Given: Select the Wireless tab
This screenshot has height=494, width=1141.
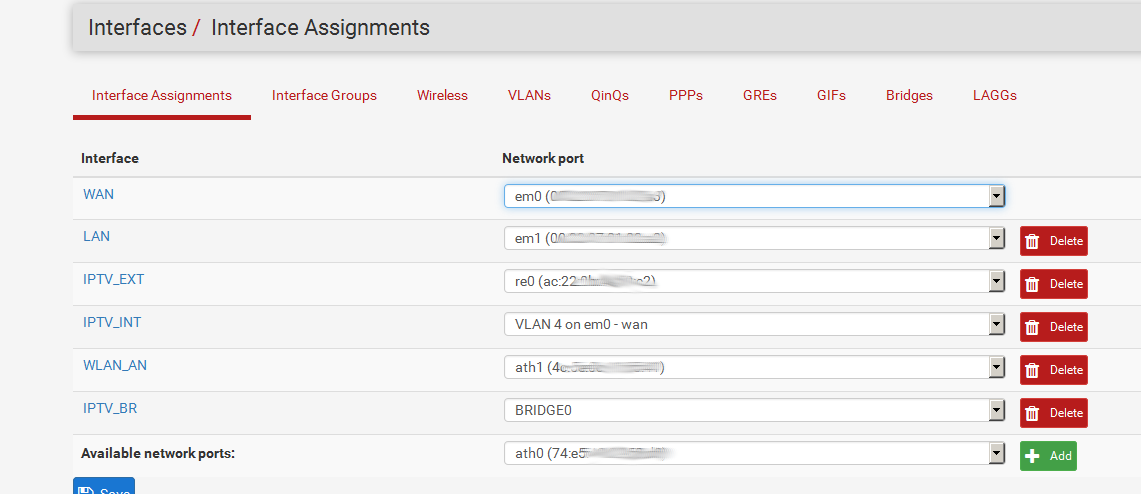Looking at the screenshot, I should pos(442,95).
